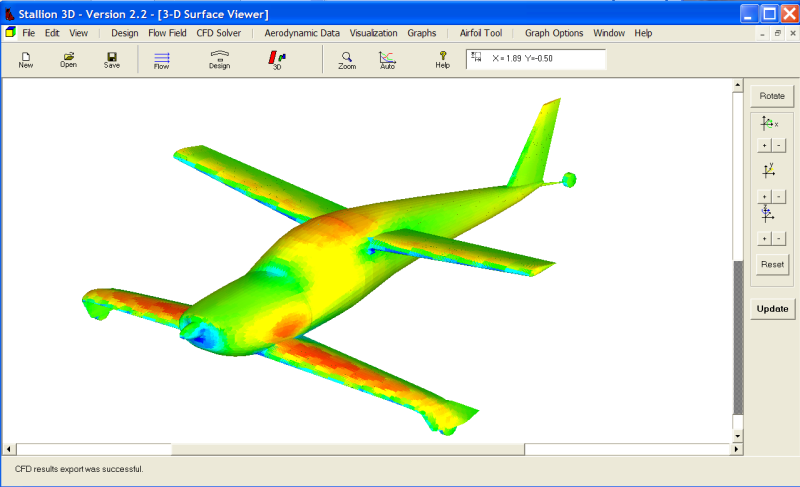Switch to Design mode toolbar icon
Screen dimensions: 800x487
[219, 60]
